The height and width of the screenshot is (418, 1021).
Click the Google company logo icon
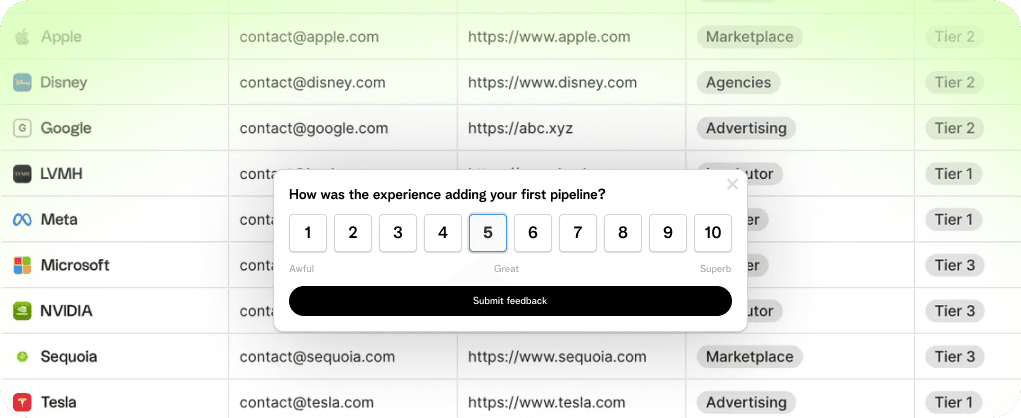pos(22,128)
